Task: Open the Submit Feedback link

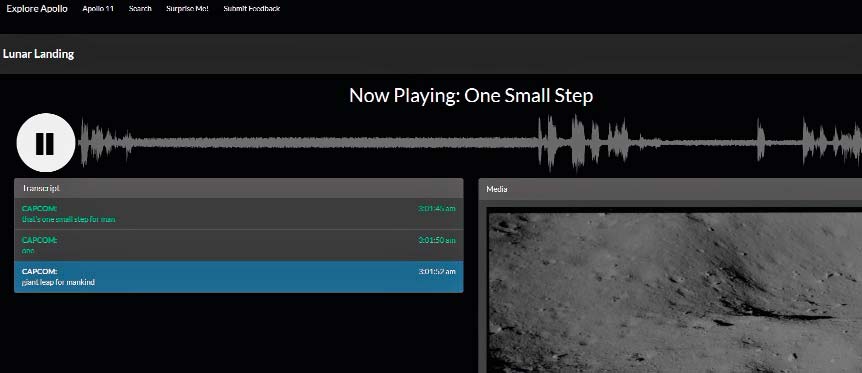Action: (251, 8)
